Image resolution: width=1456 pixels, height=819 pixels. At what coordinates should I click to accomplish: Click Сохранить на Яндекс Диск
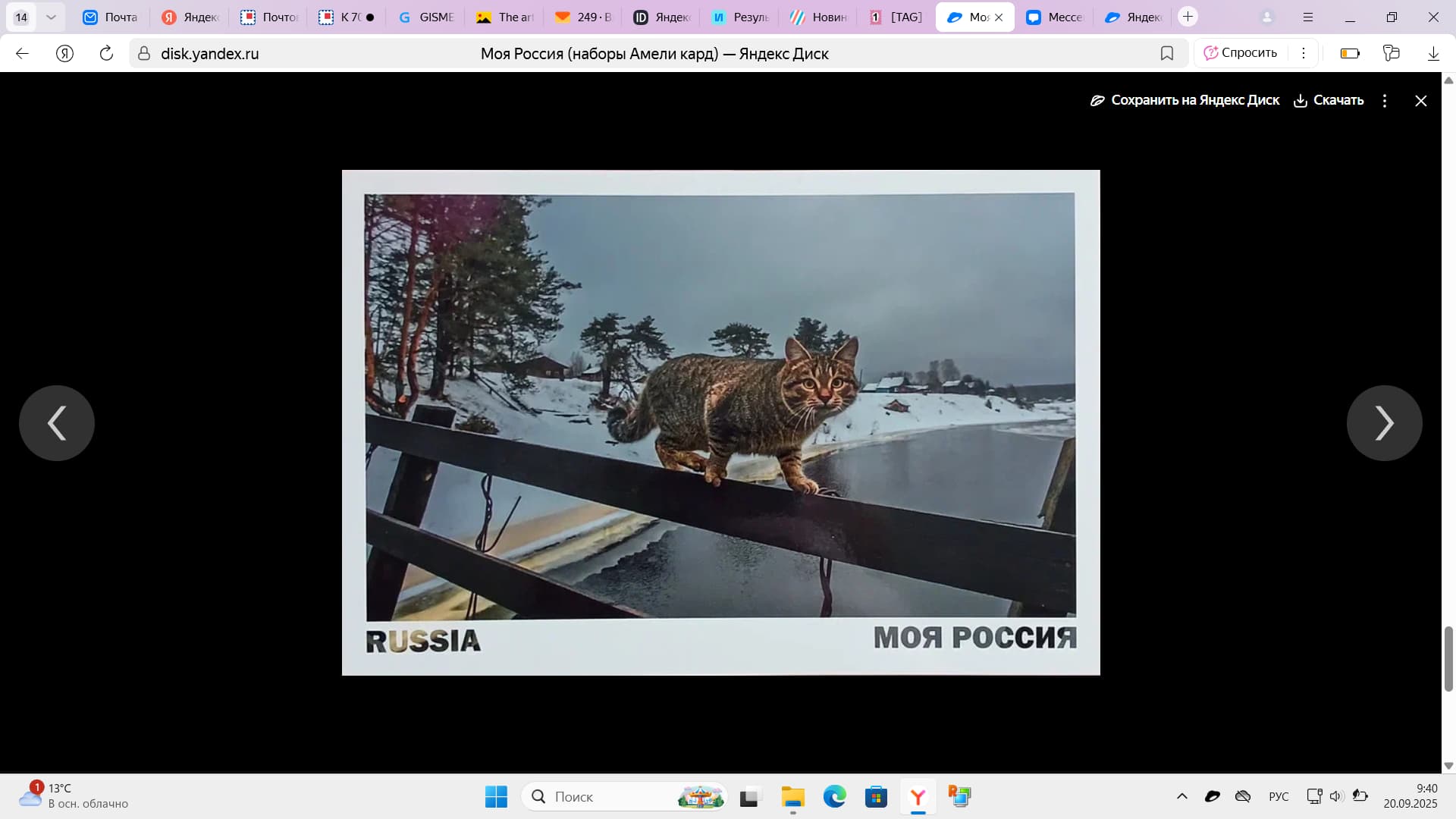(x=1185, y=100)
